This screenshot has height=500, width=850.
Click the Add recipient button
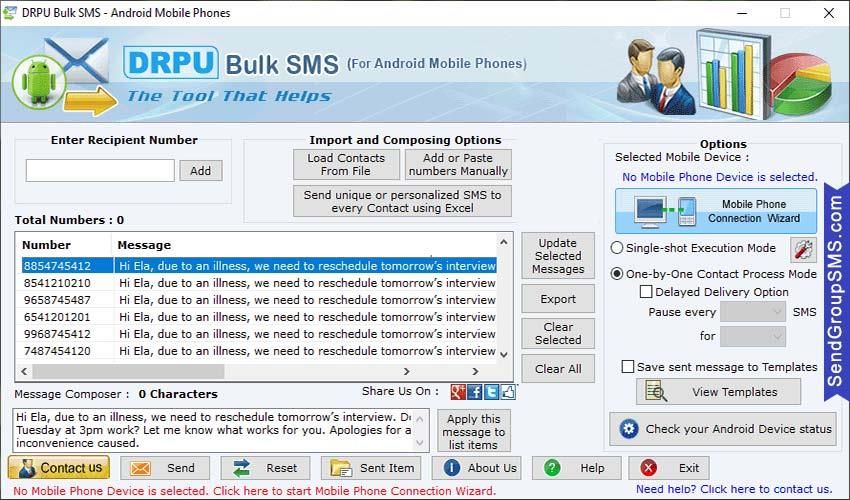click(x=201, y=171)
